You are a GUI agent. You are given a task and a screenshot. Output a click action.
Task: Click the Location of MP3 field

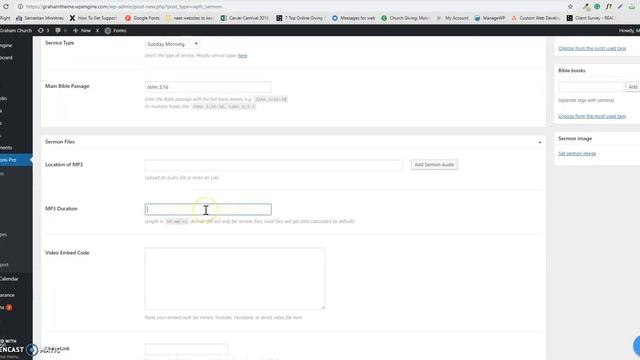[x=274, y=165]
